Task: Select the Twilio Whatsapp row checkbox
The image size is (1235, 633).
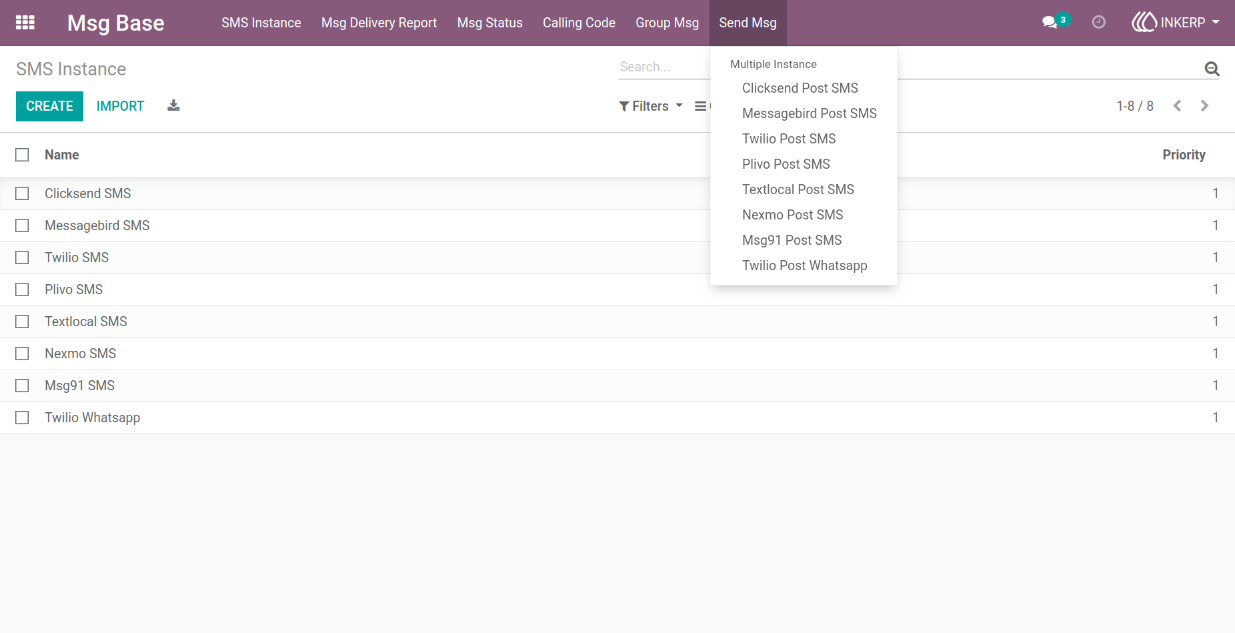Action: coord(22,418)
